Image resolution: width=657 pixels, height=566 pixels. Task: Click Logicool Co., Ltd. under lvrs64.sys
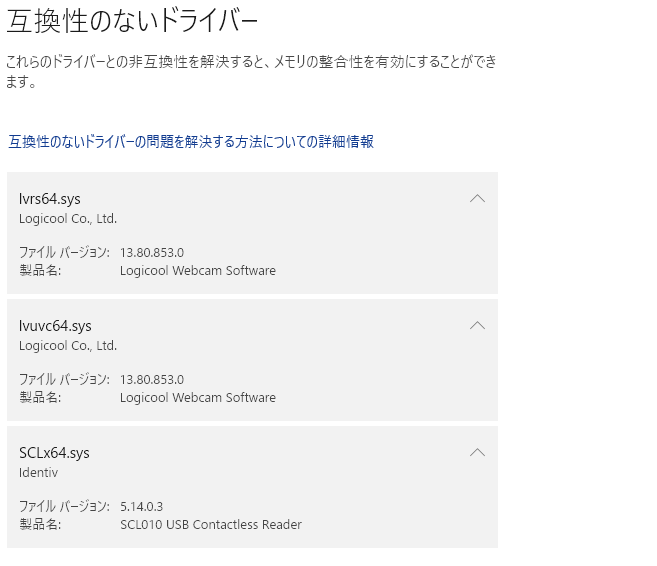(x=68, y=219)
